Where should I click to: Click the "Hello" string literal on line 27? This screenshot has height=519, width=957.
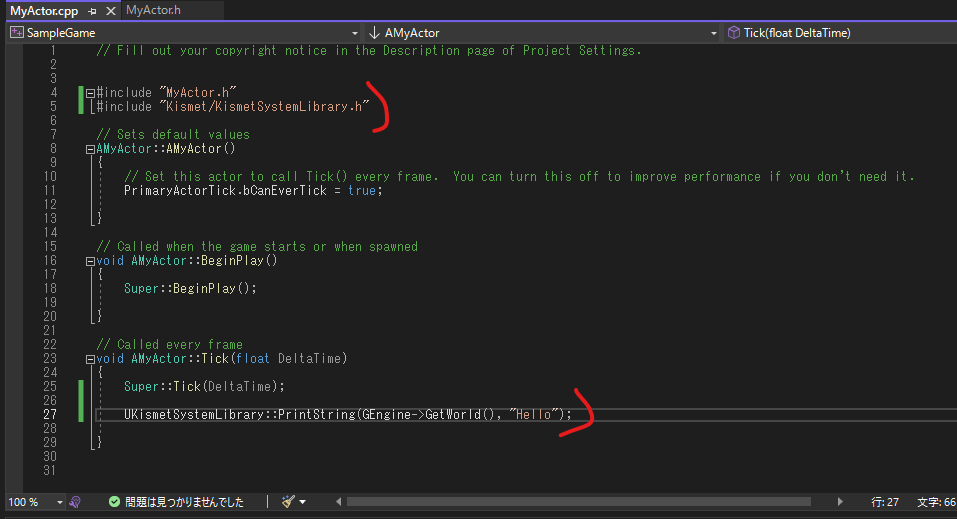click(x=533, y=415)
